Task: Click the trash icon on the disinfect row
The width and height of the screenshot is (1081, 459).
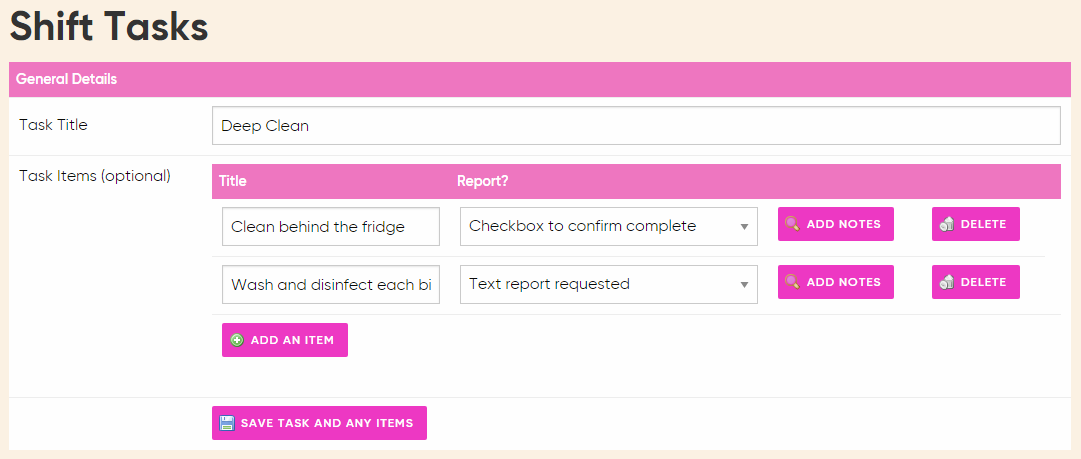Action: coord(947,282)
